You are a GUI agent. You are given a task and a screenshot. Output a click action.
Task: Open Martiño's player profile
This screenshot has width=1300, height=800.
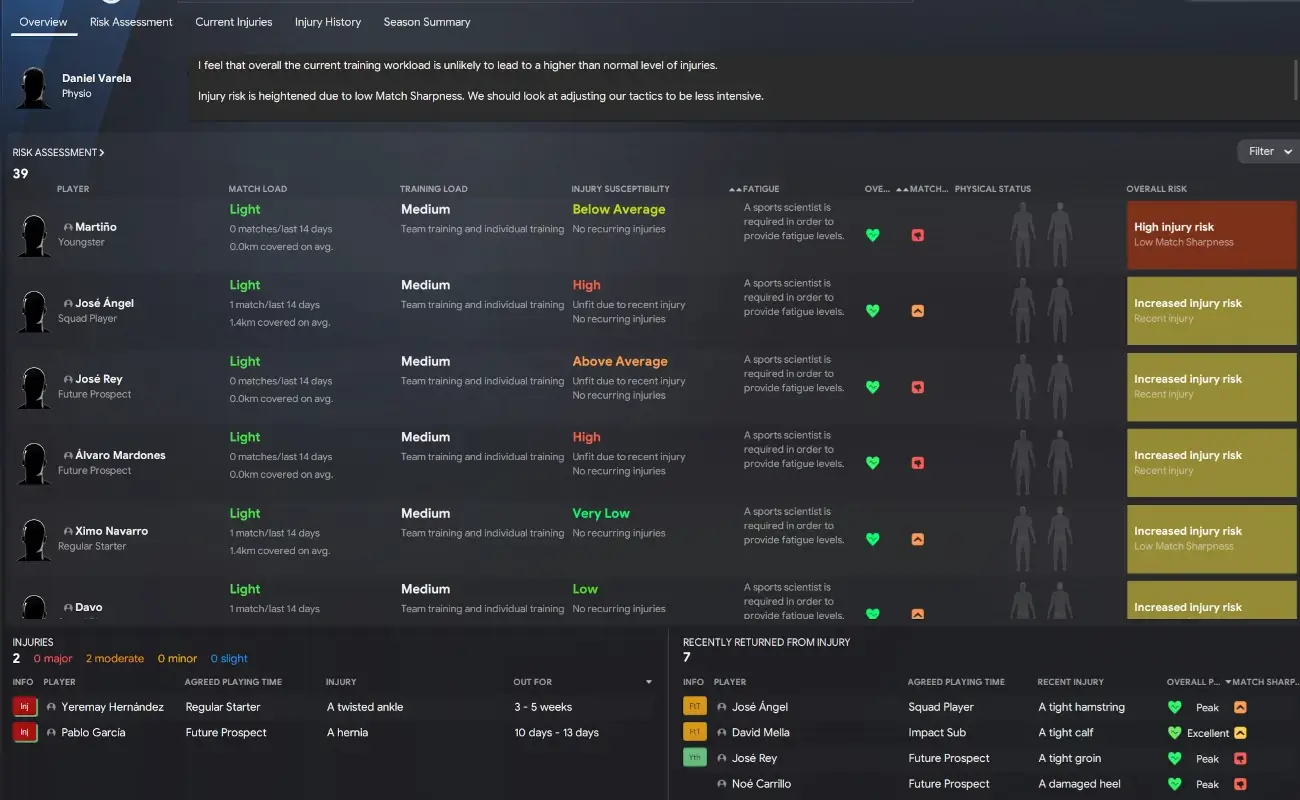[96, 227]
